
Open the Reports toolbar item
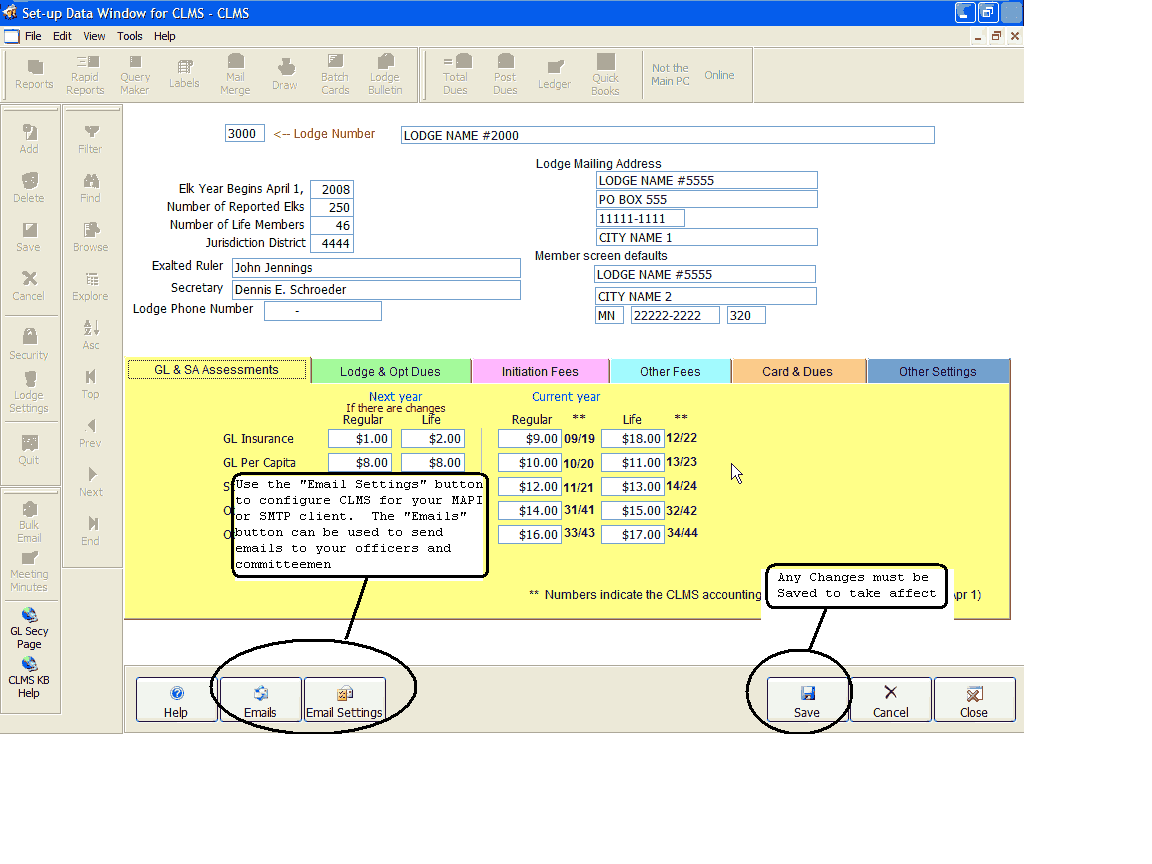coord(34,75)
